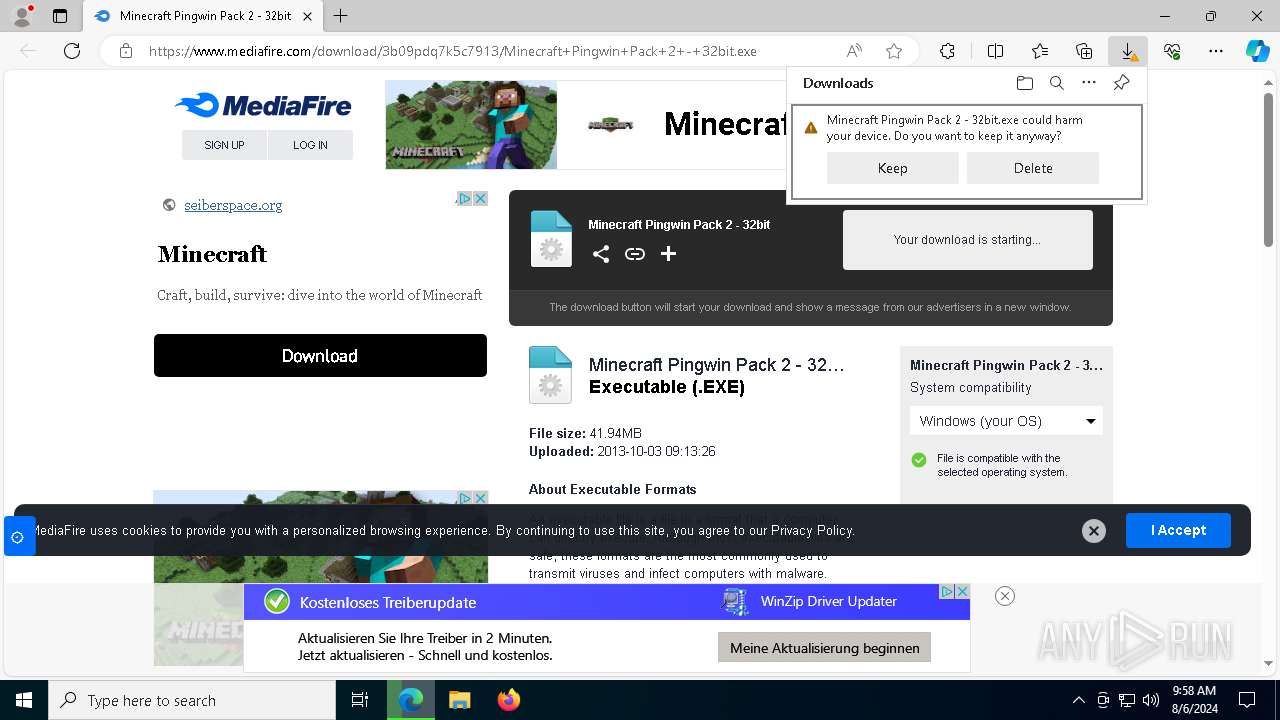Screen dimensions: 1280x720
Task: Accept cookies with I Accept
Action: [x=1178, y=530]
